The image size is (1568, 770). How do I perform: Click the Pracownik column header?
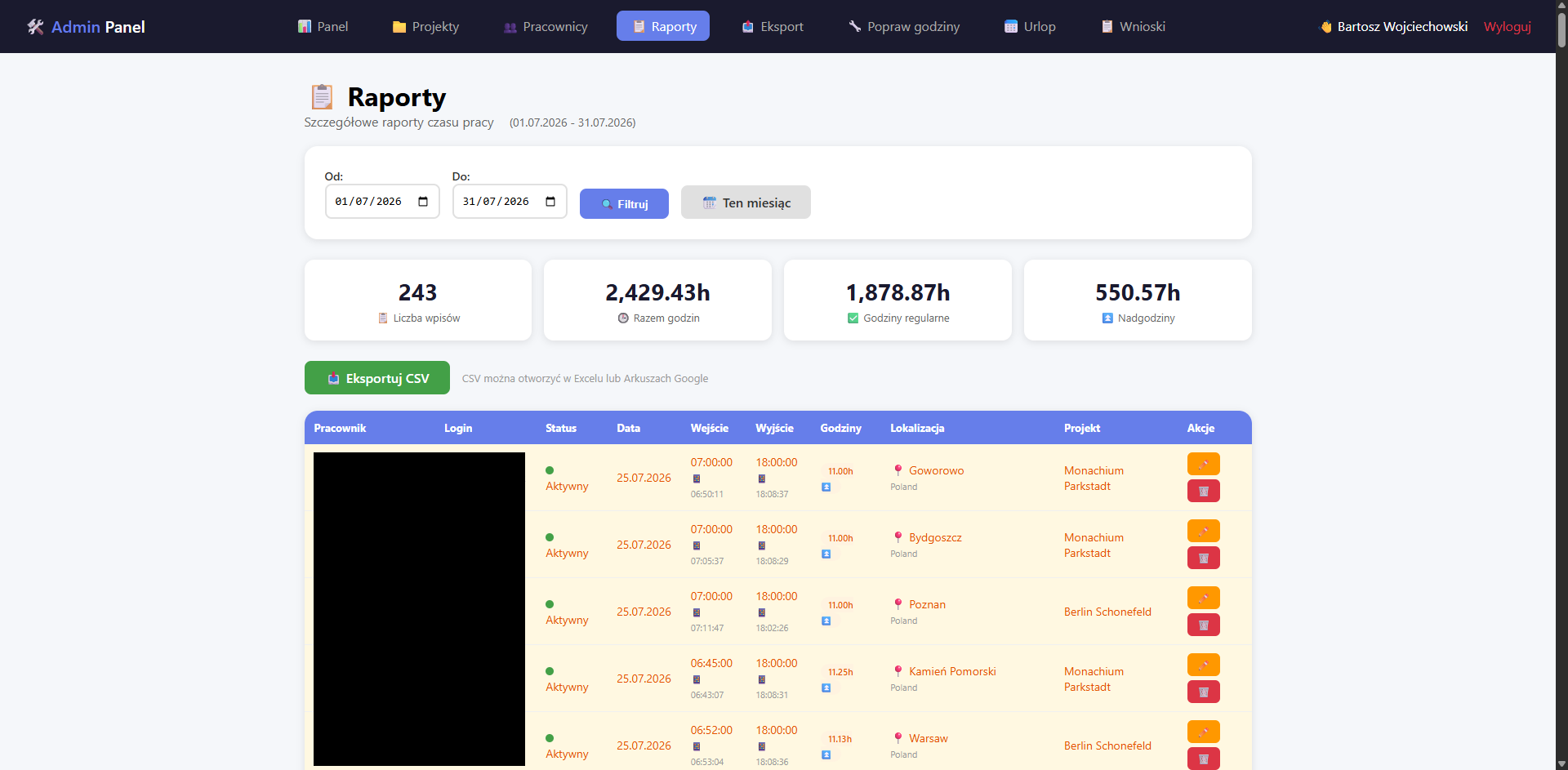(x=340, y=428)
